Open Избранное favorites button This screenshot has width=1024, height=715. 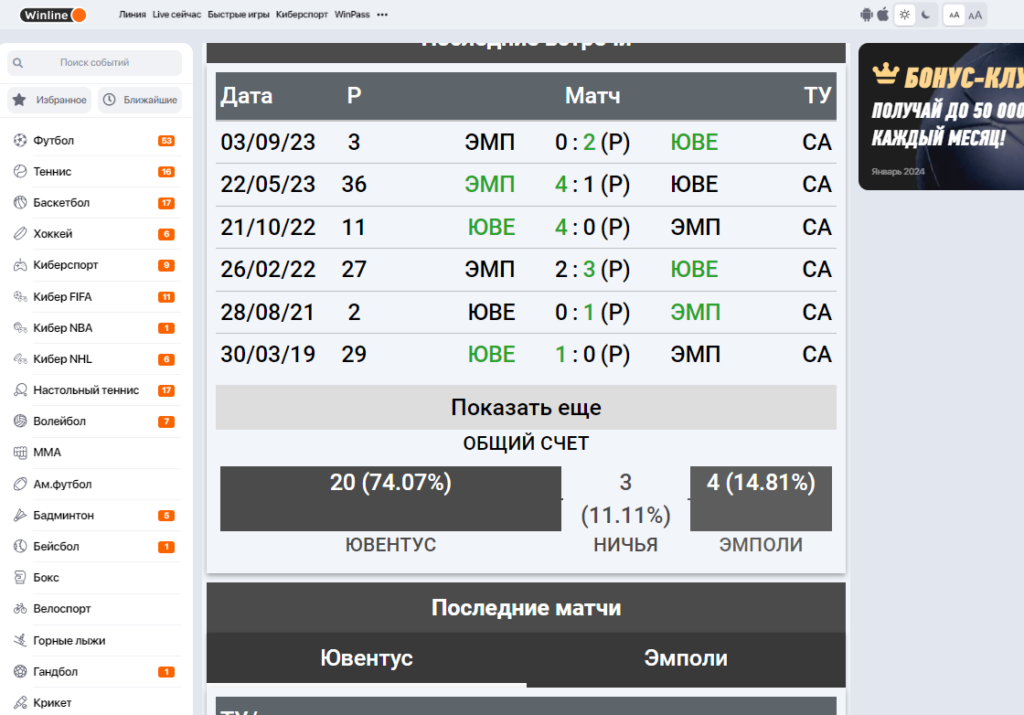(50, 100)
